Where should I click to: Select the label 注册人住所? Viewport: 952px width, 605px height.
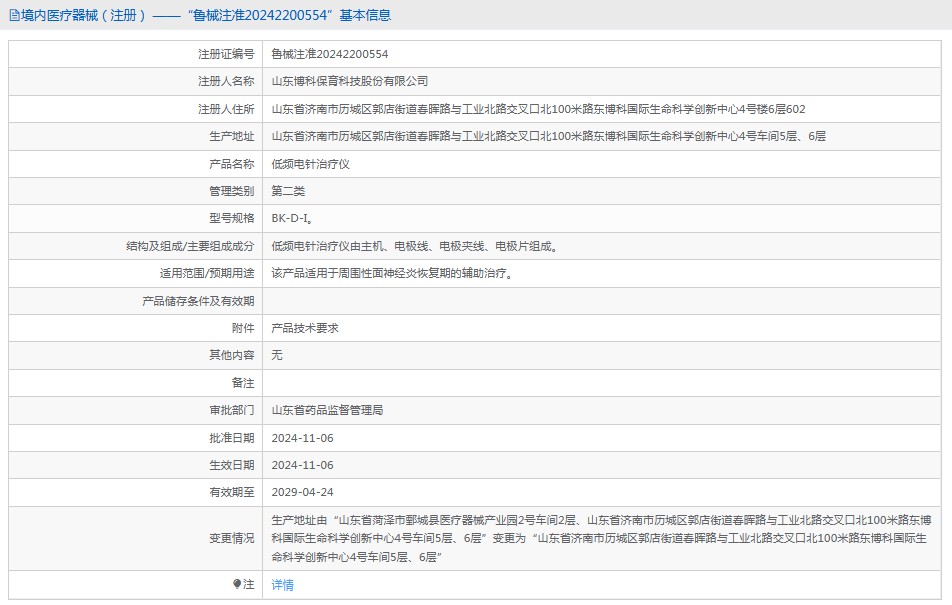tap(226, 109)
